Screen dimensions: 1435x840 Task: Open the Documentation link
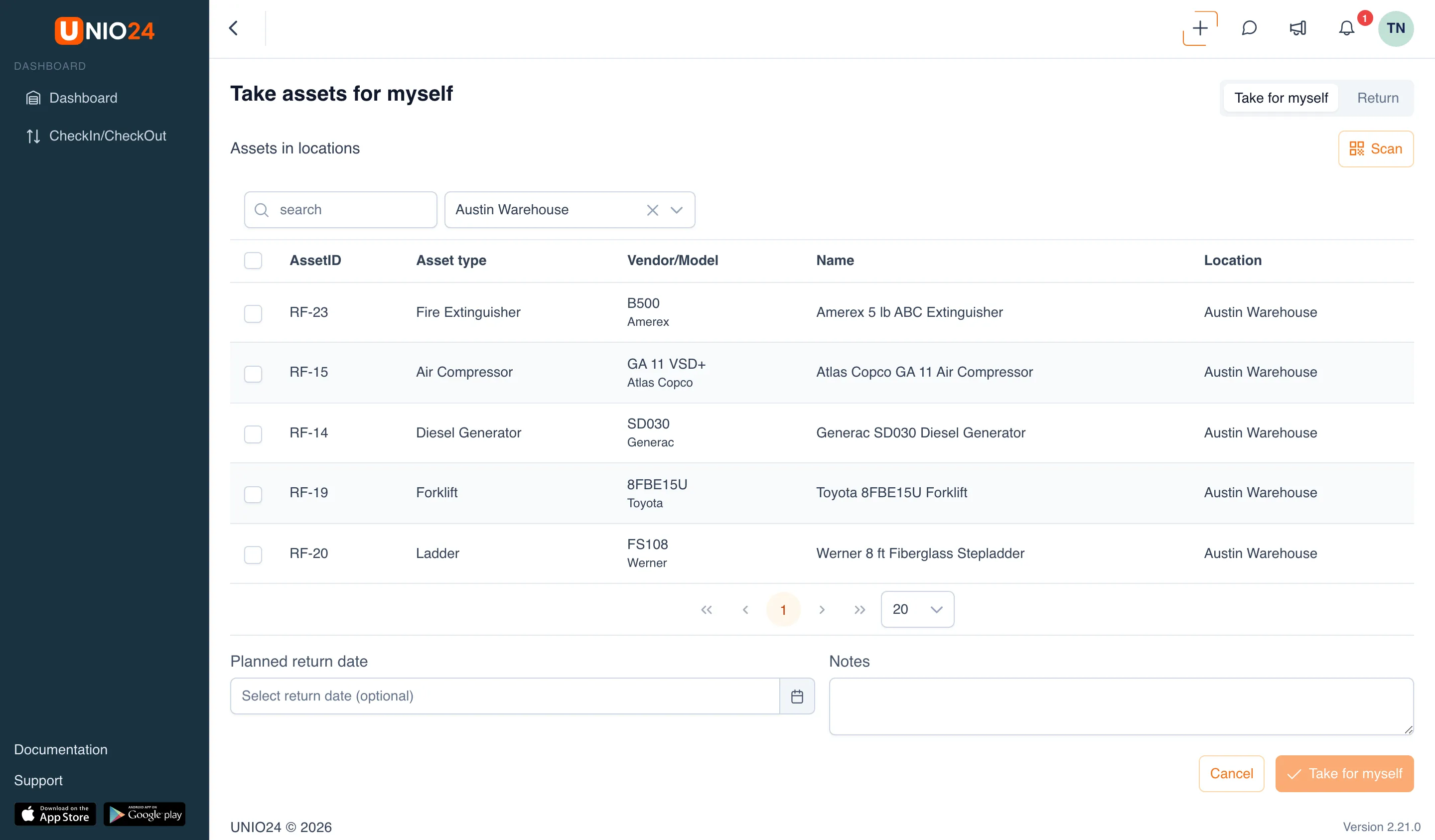pos(61,749)
